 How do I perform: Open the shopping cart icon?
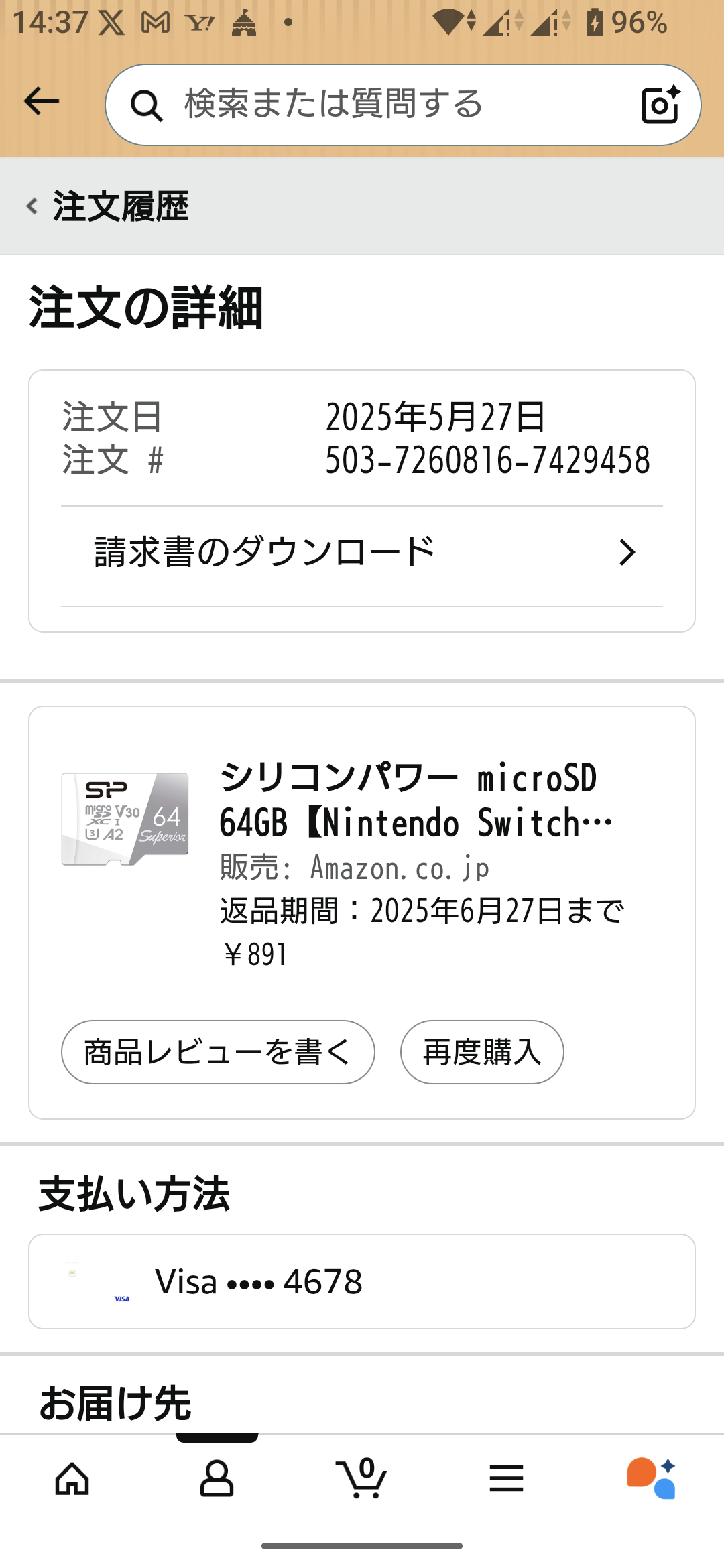[x=362, y=1478]
